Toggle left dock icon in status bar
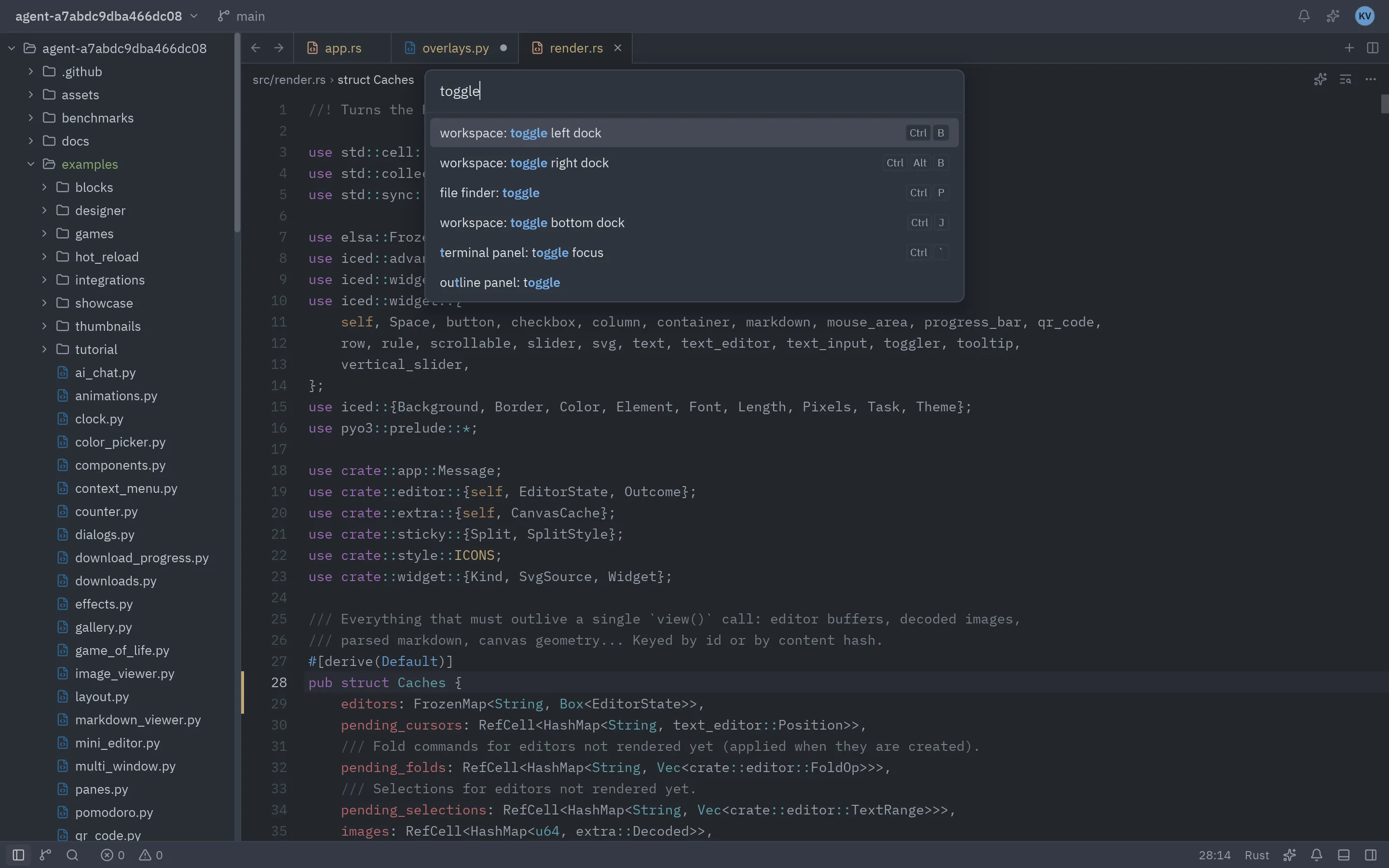The image size is (1389, 868). 18,855
